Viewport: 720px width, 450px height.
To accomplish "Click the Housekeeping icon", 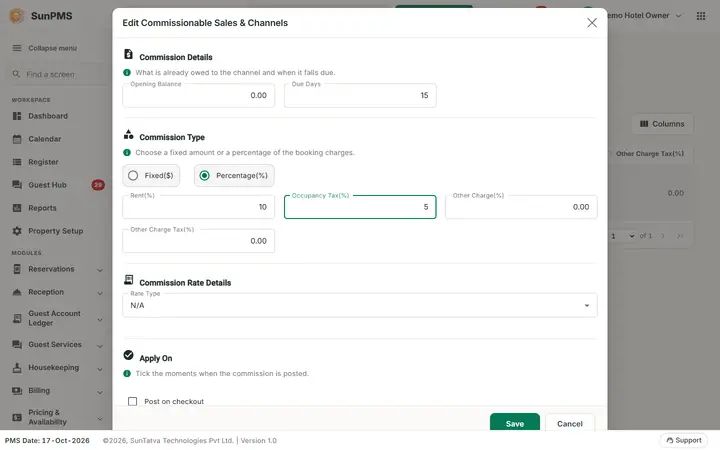I will 17,368.
